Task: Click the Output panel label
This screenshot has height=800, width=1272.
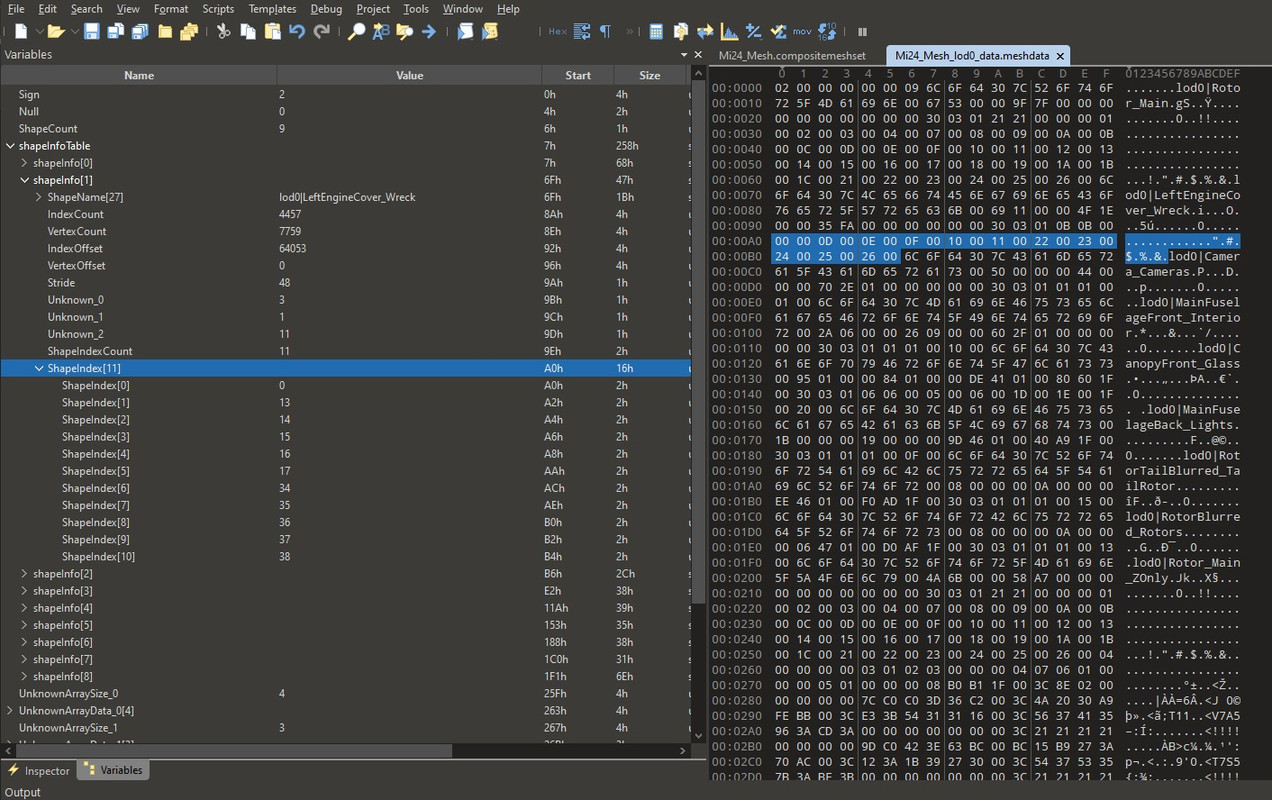Action: 23,792
